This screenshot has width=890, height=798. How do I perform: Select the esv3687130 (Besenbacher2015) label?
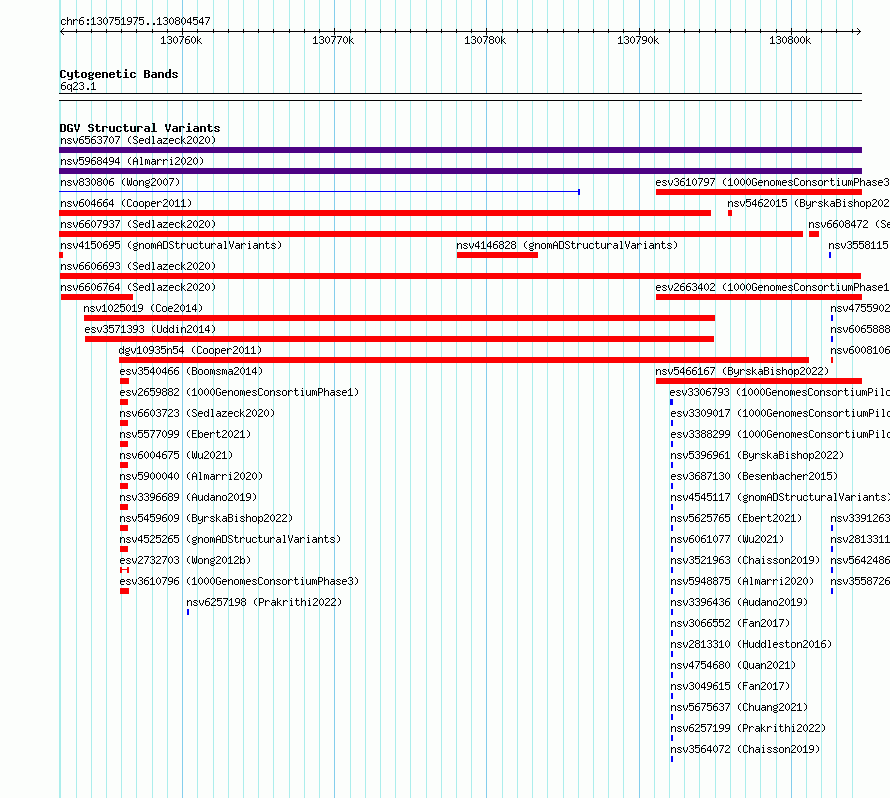754,476
